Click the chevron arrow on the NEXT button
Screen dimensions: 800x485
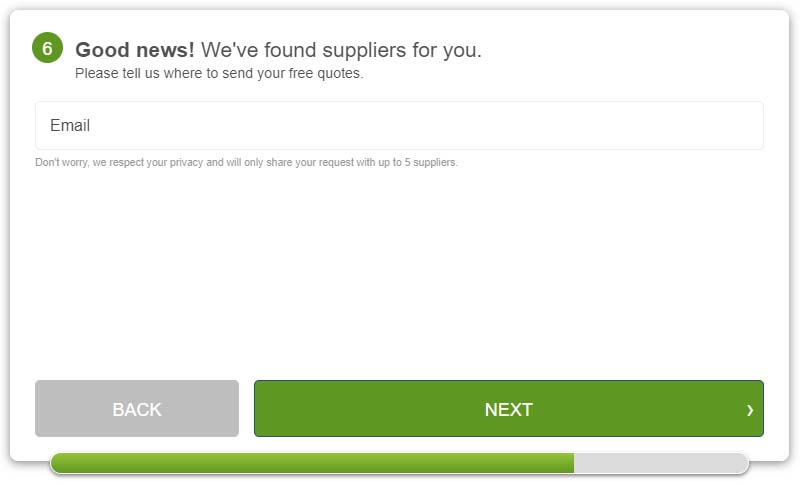coord(749,410)
